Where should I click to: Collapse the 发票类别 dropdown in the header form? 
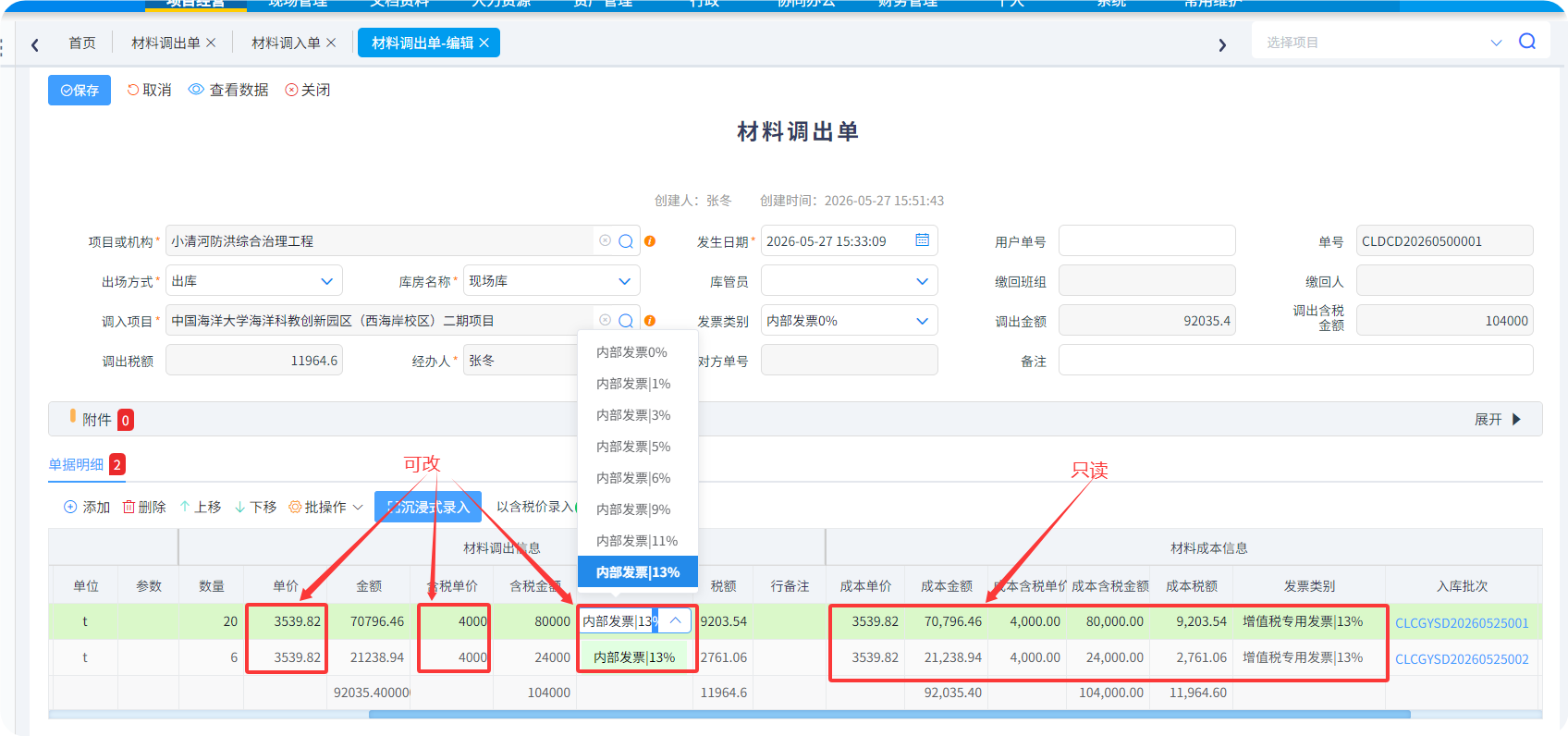pyautogui.click(x=922, y=321)
